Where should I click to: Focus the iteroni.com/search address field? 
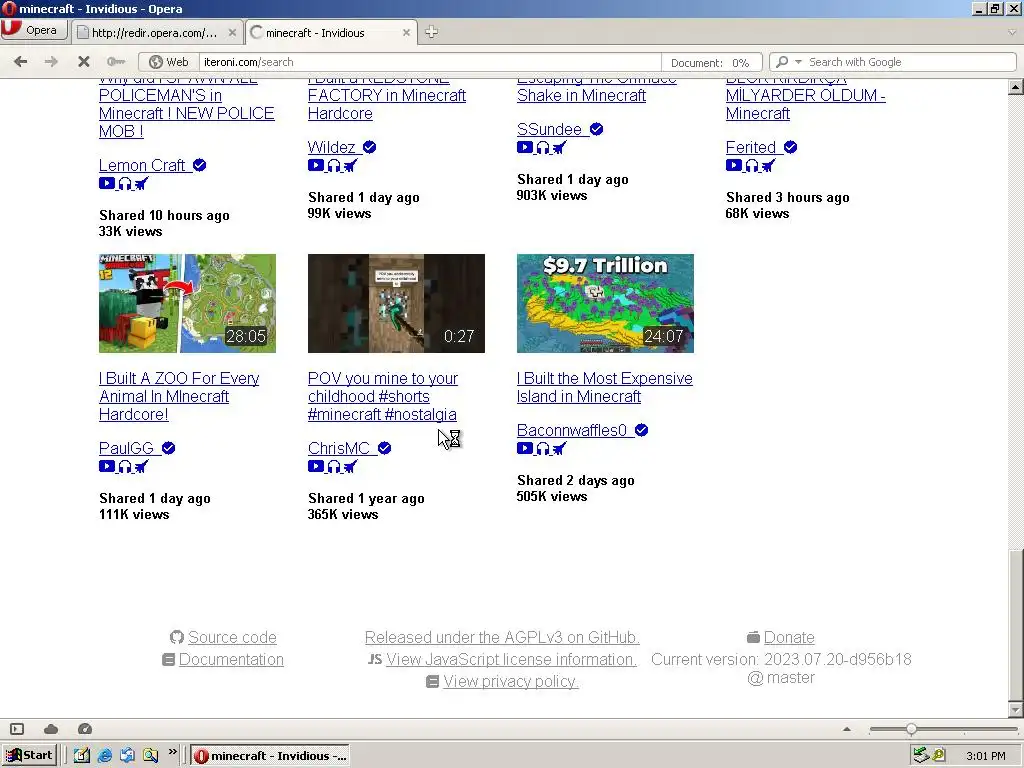[x=429, y=62]
